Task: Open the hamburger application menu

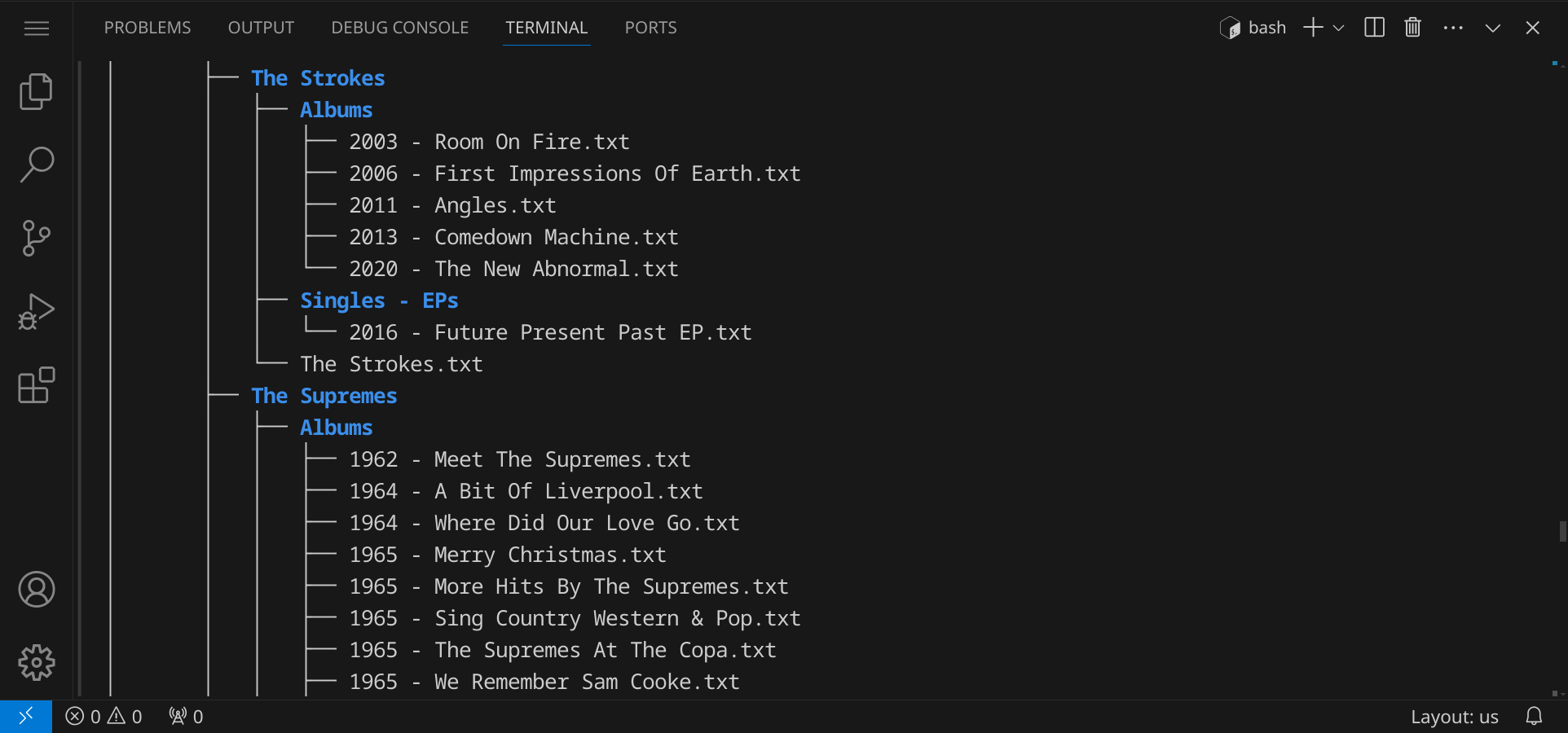Action: point(36,29)
